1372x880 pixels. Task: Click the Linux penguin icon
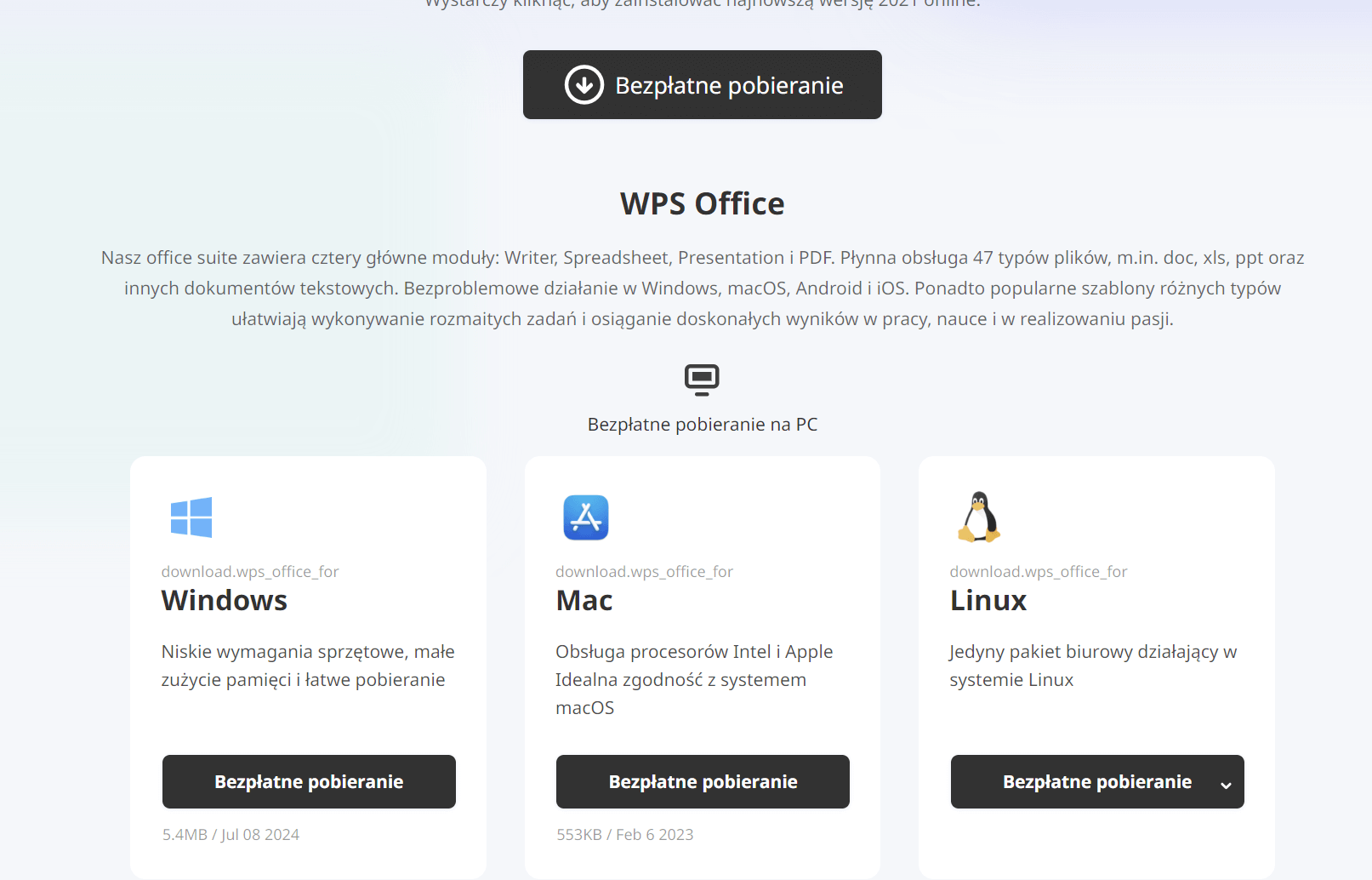(x=979, y=517)
